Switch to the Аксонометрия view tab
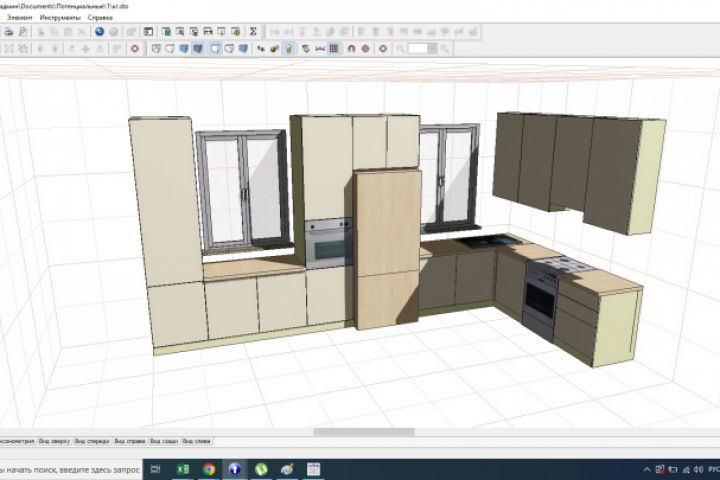The image size is (720, 480). coord(17,441)
